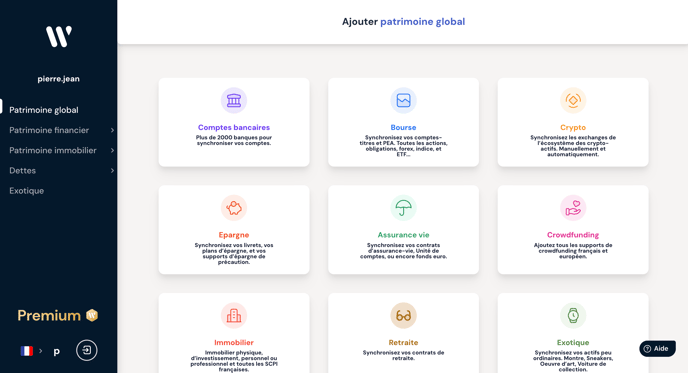
Task: Click the Epargne title link
Action: [x=234, y=235]
